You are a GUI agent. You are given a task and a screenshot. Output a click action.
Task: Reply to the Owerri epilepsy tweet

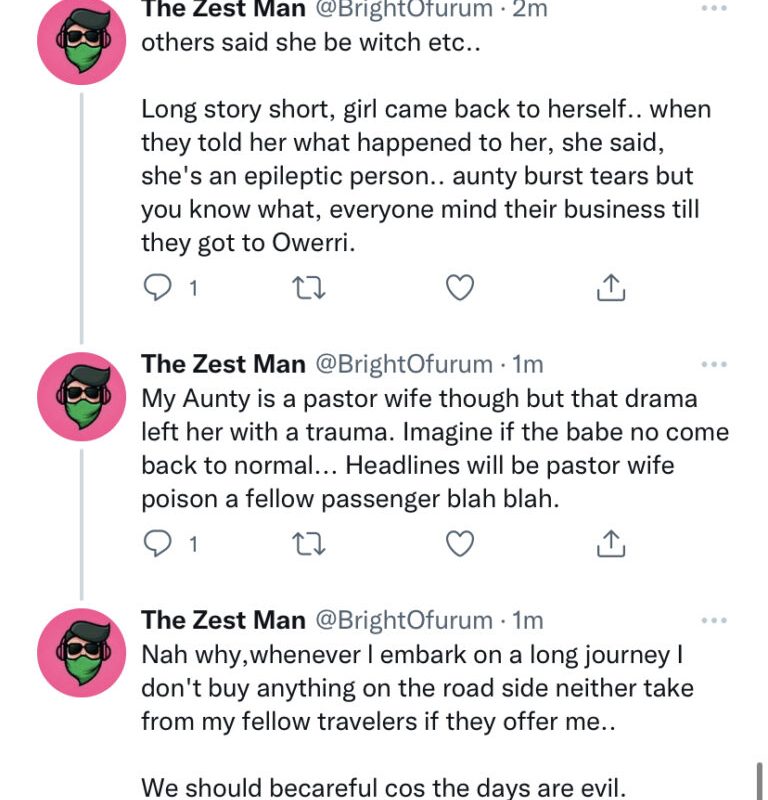159,289
